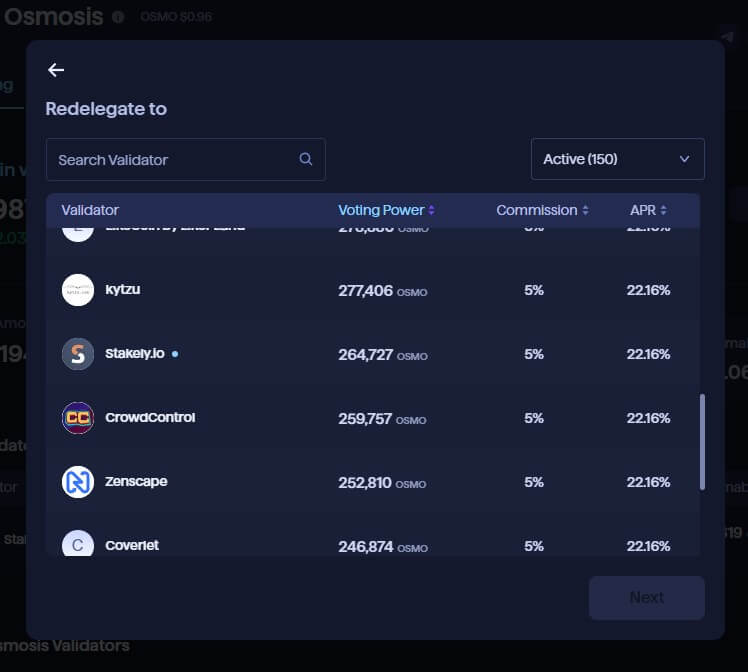This screenshot has height=672, width=748.
Task: Click the 22.16% APR for Stakely.io
Action: click(648, 354)
